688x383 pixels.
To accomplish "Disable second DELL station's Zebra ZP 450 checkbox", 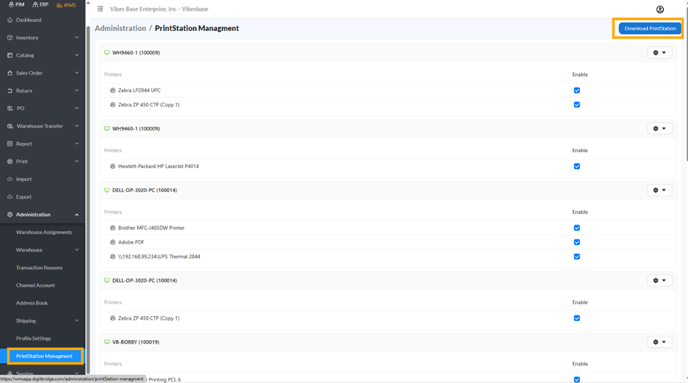I will [577, 318].
